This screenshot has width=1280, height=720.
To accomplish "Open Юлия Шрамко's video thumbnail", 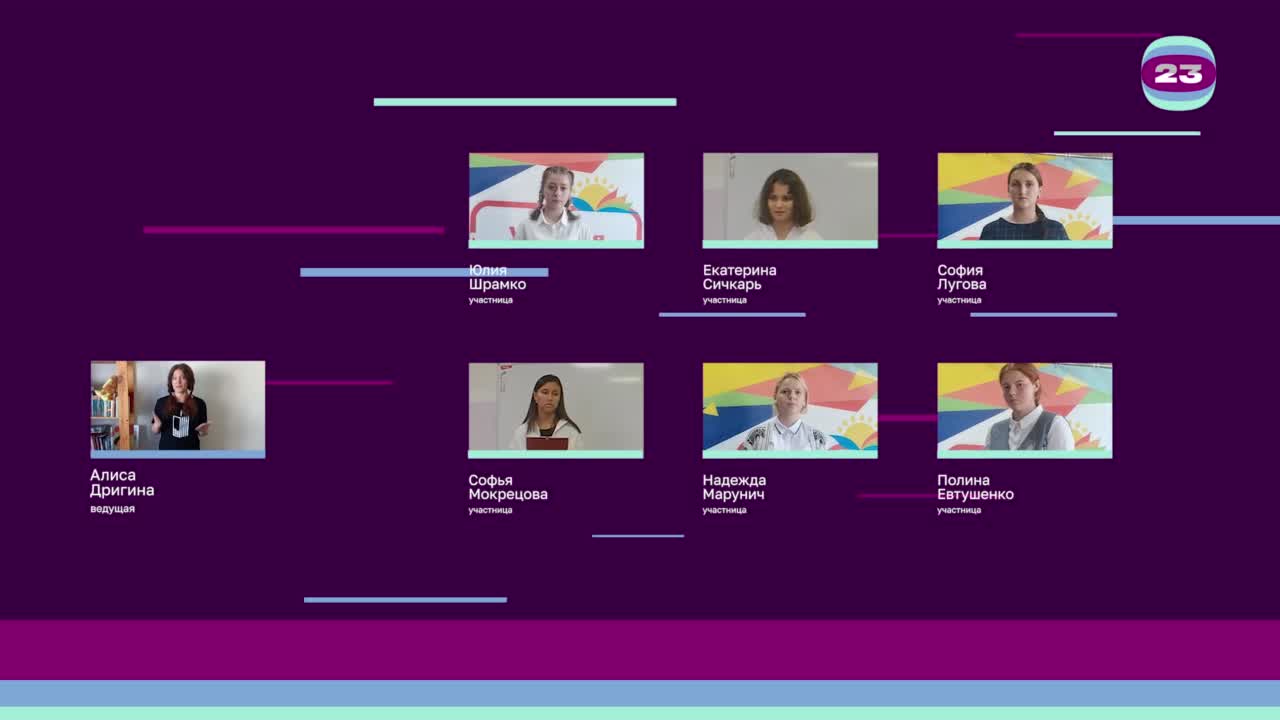I will click(556, 199).
